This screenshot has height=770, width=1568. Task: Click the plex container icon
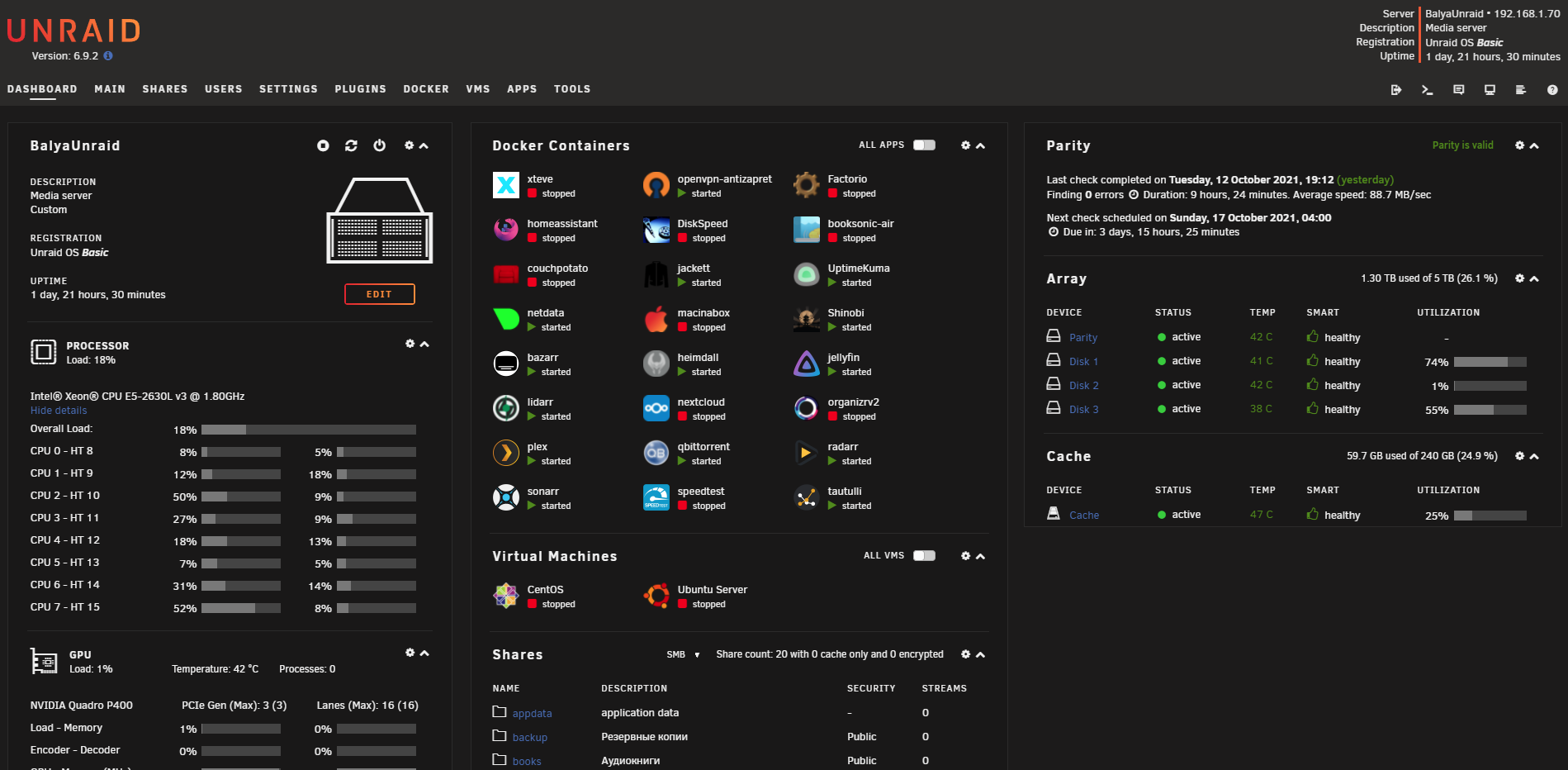click(x=505, y=453)
